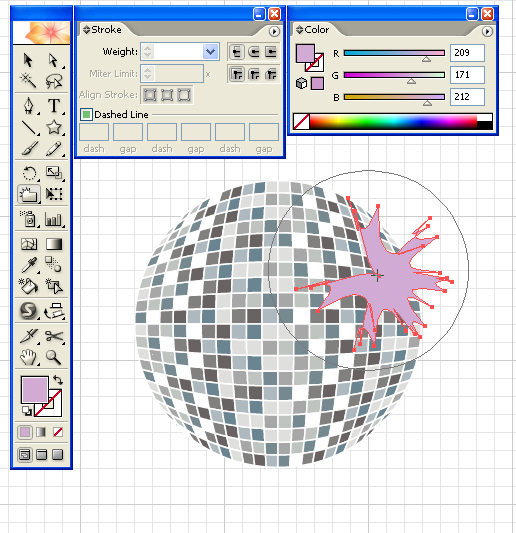Viewport: 516px width, 533px height.
Task: Select the Eyedropper tool
Action: 29,265
